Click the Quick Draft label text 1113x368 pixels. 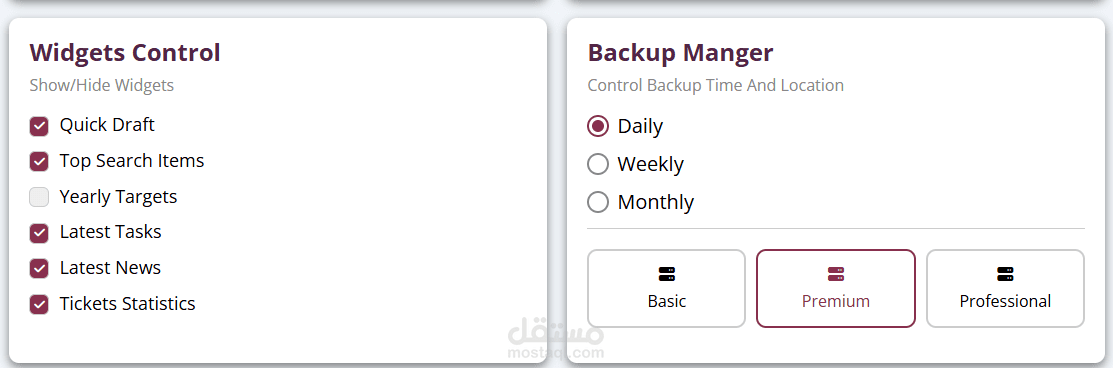(x=107, y=125)
